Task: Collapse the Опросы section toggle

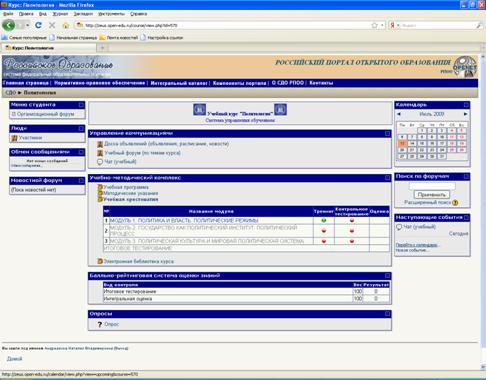Action: 387,314
